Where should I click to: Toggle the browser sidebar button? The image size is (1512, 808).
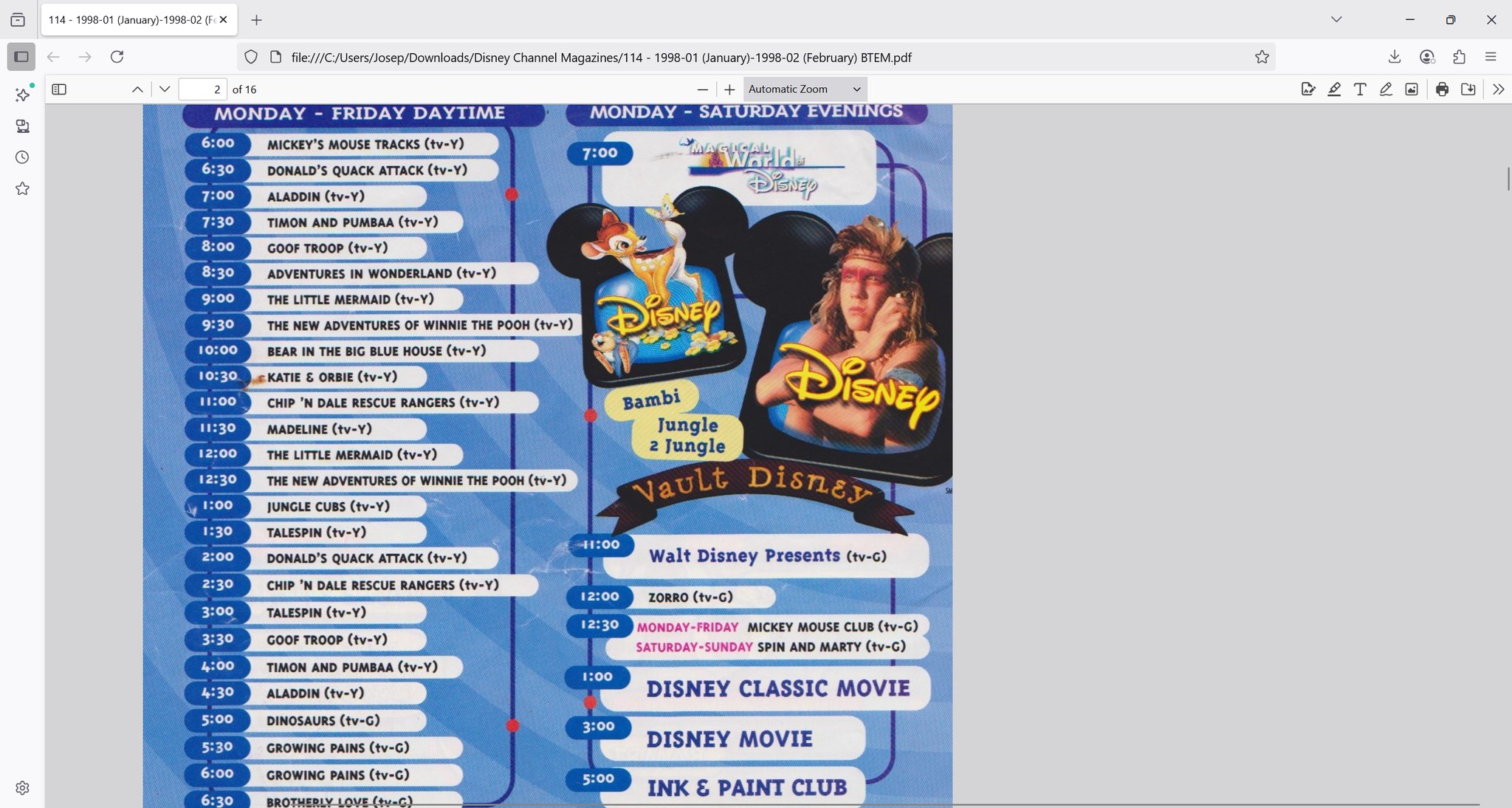21,57
